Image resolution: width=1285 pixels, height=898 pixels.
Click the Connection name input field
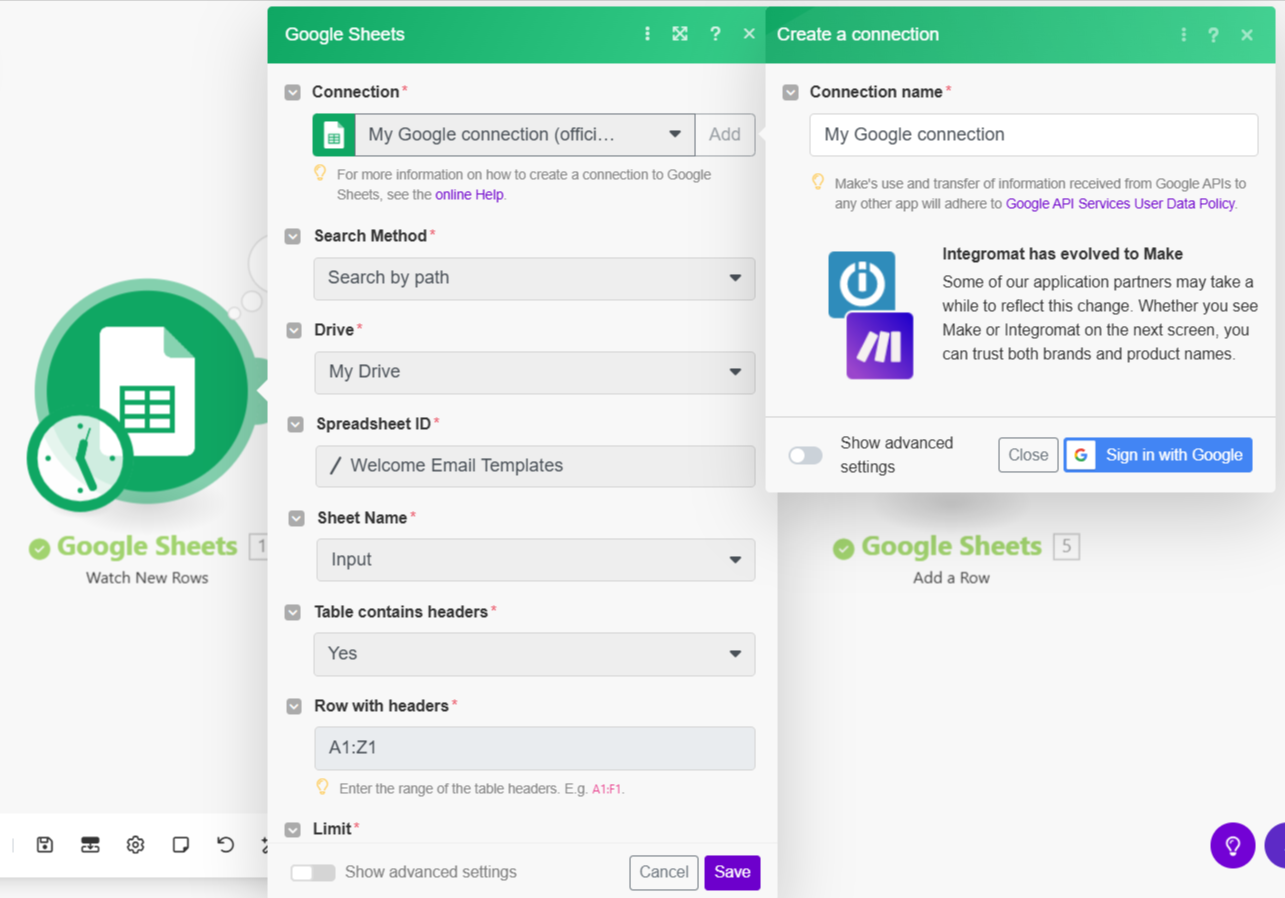[1034, 135]
